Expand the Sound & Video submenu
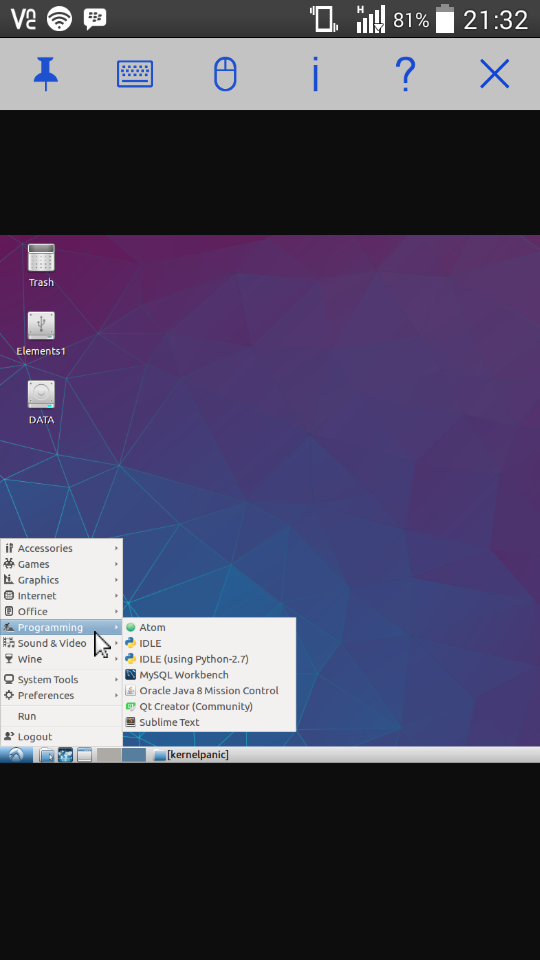This screenshot has height=960, width=540. 61,643
